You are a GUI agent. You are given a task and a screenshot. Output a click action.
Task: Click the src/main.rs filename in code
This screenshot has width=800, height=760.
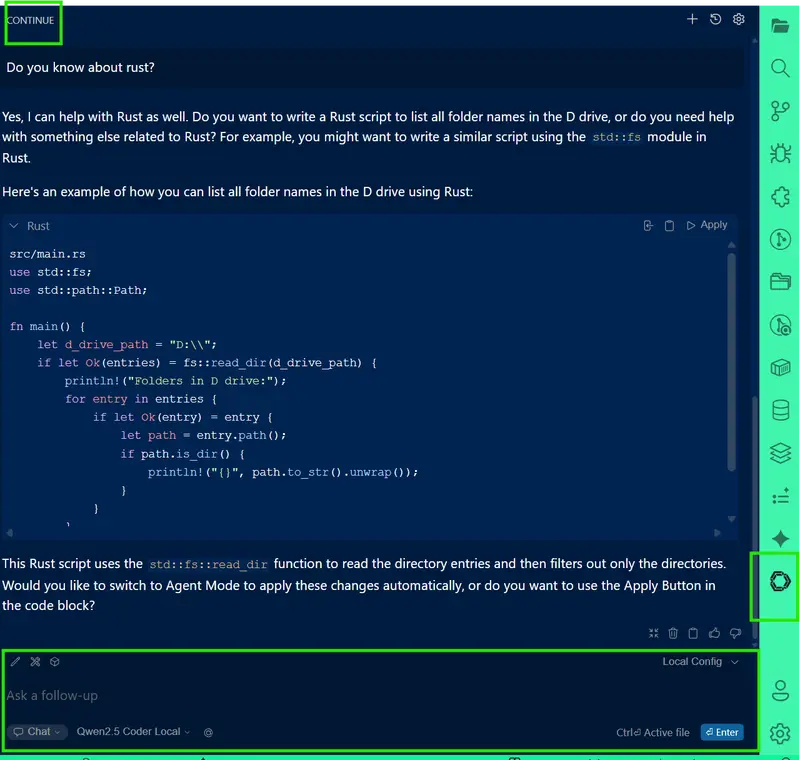pyautogui.click(x=47, y=254)
